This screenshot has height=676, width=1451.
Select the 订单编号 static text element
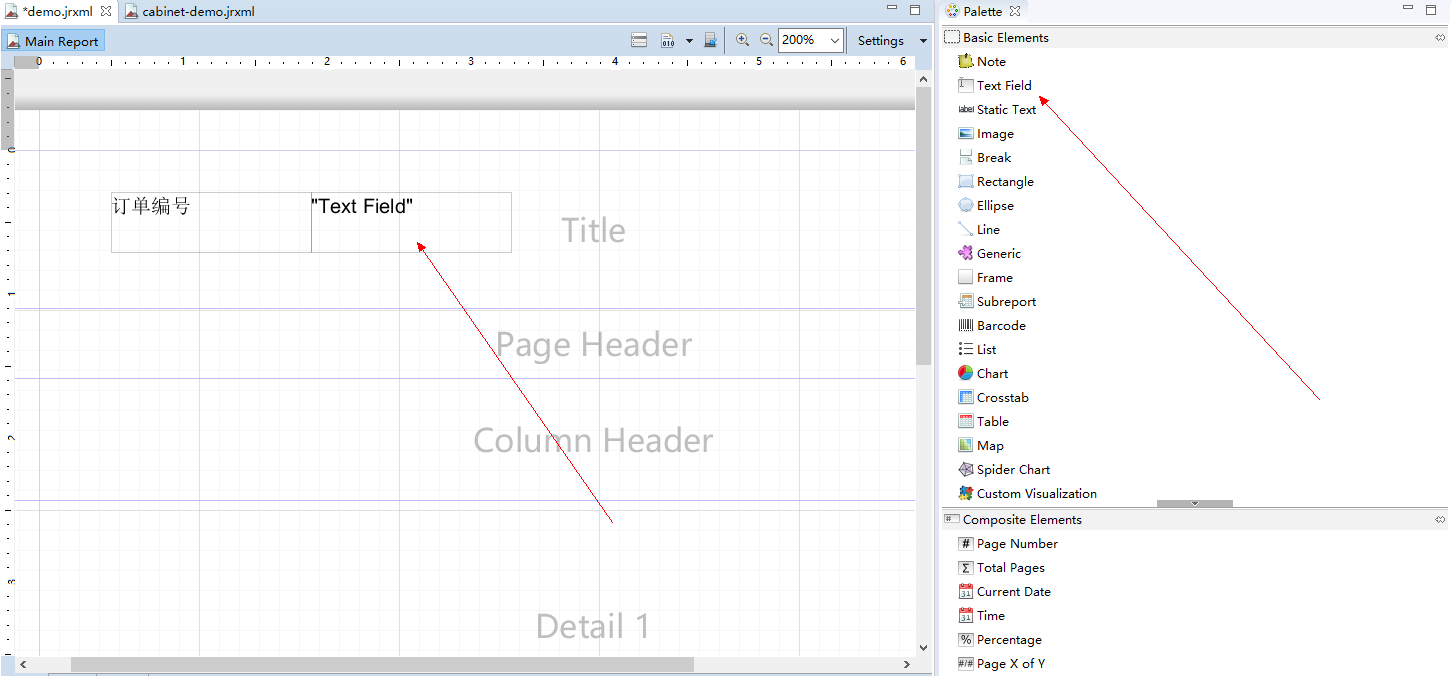211,222
